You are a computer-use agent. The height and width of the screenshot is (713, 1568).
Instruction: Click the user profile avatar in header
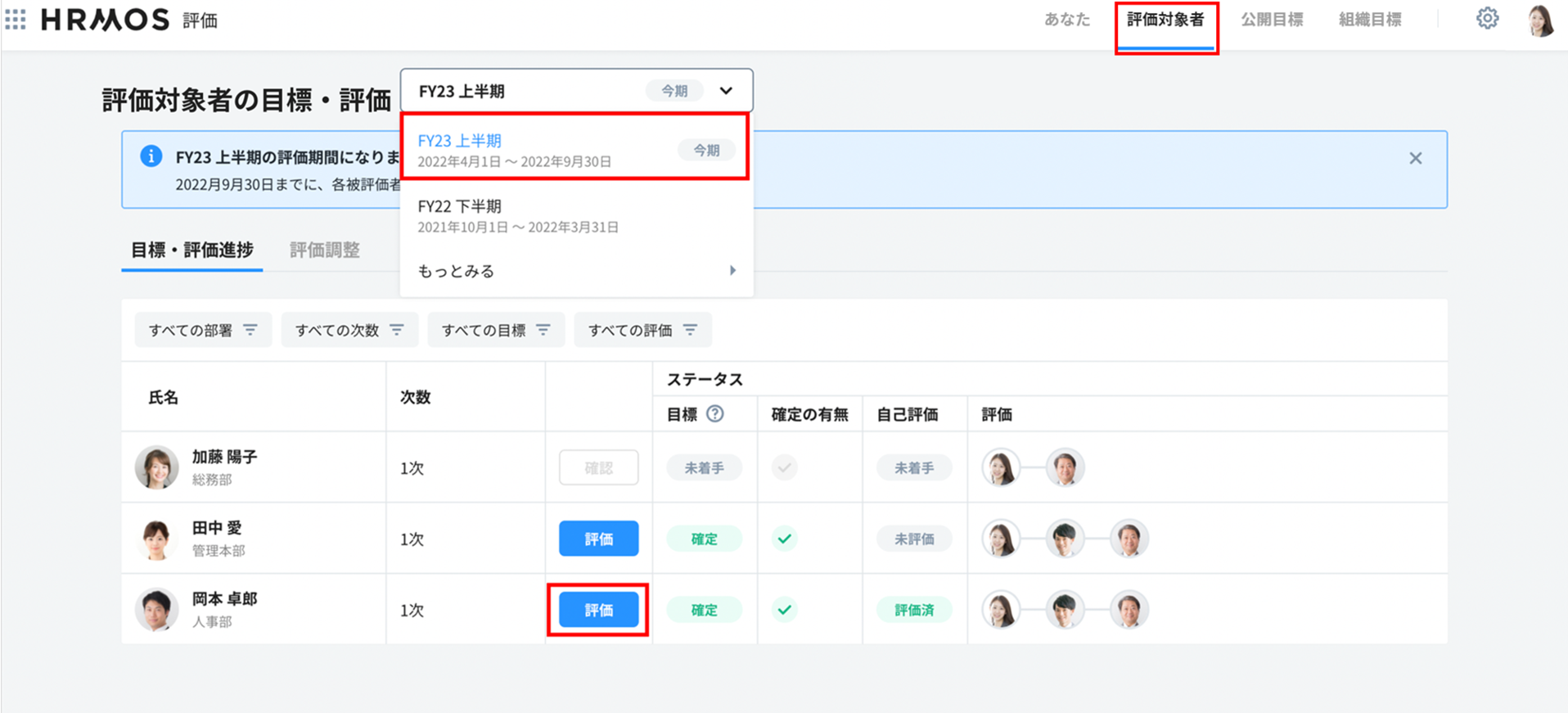tap(1539, 20)
